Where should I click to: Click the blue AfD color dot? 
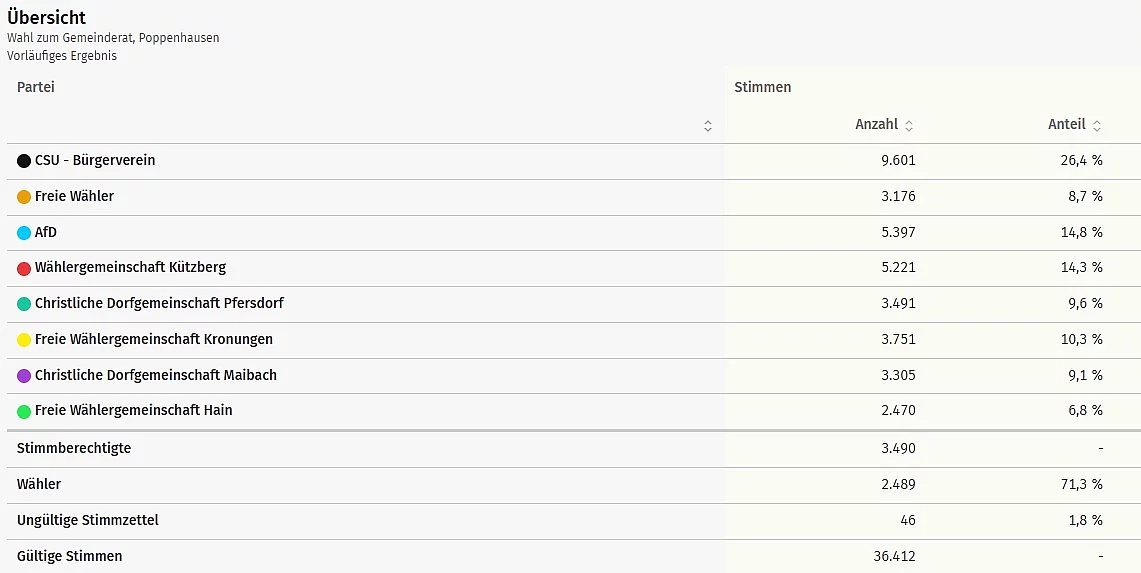tap(24, 233)
